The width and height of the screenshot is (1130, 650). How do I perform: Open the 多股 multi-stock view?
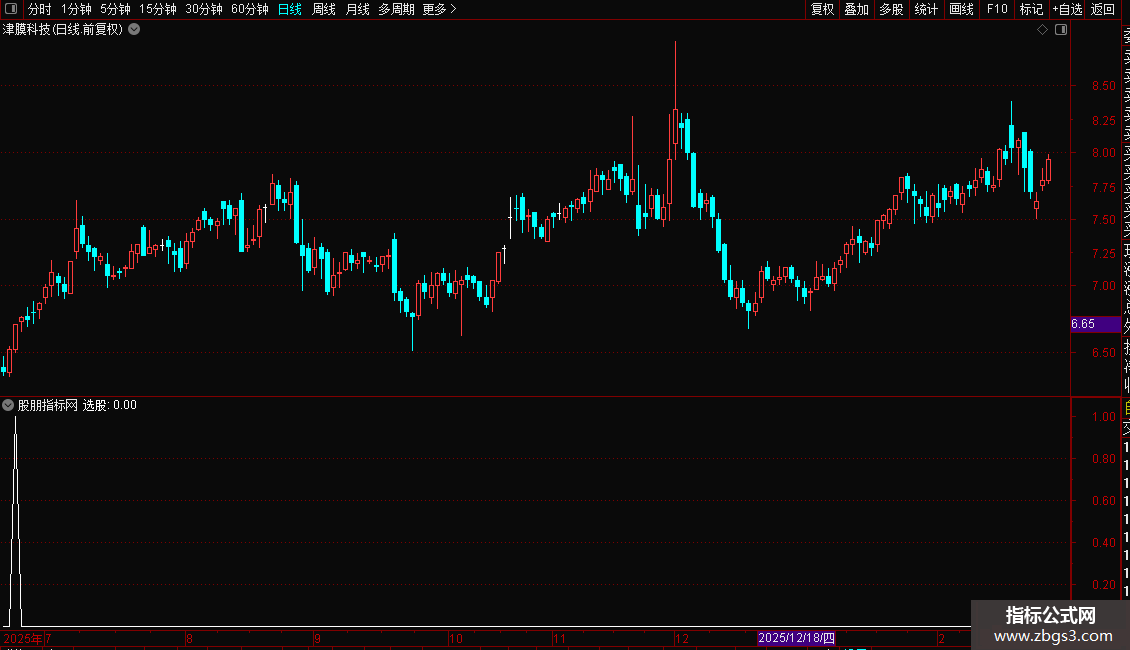(891, 9)
